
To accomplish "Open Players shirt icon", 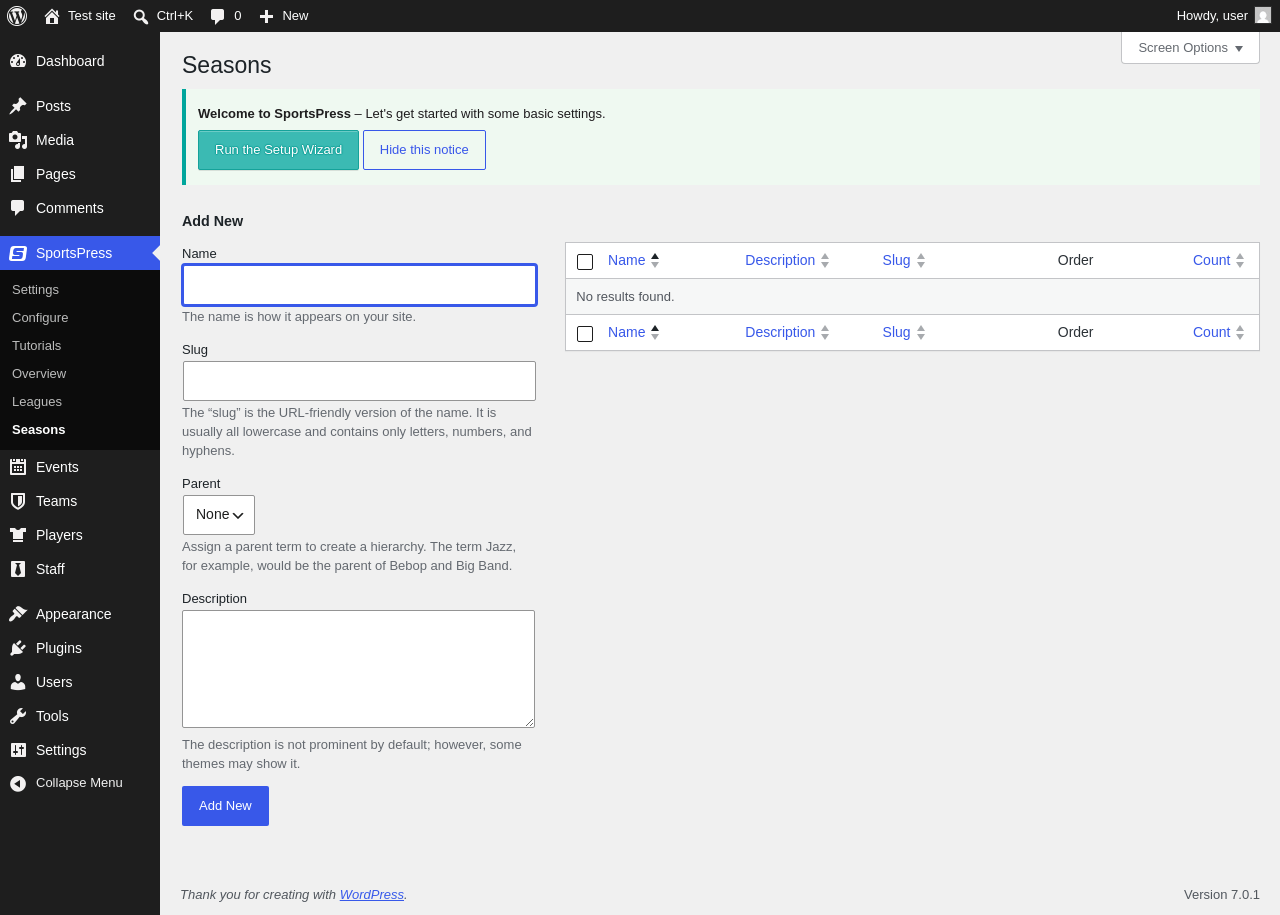I will click(x=18, y=535).
